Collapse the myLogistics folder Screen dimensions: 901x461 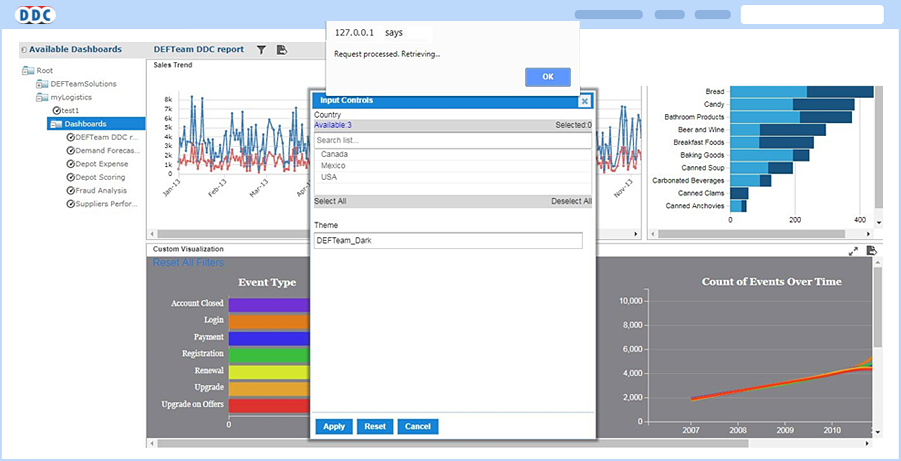tap(42, 97)
